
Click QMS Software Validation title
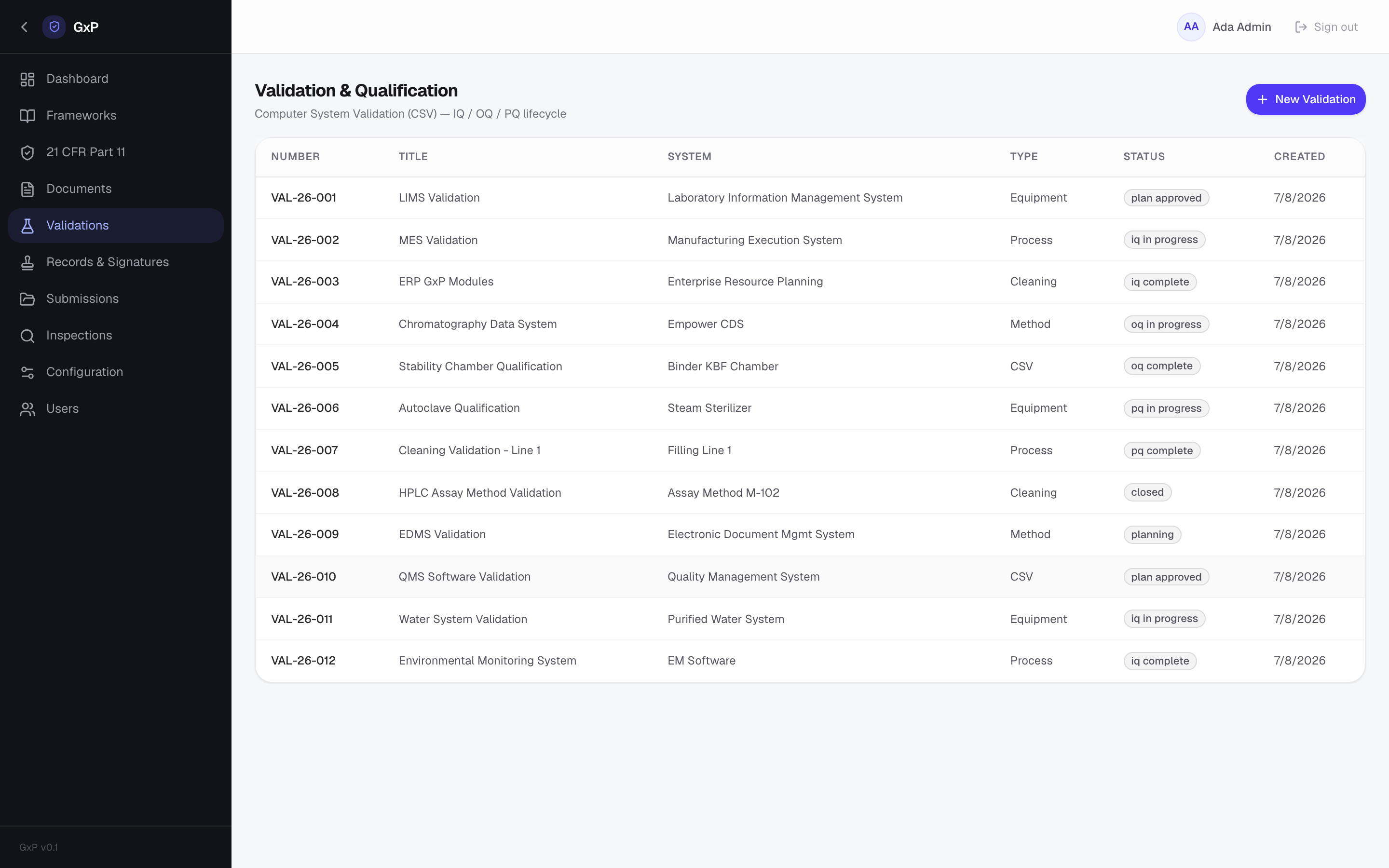coord(464,577)
